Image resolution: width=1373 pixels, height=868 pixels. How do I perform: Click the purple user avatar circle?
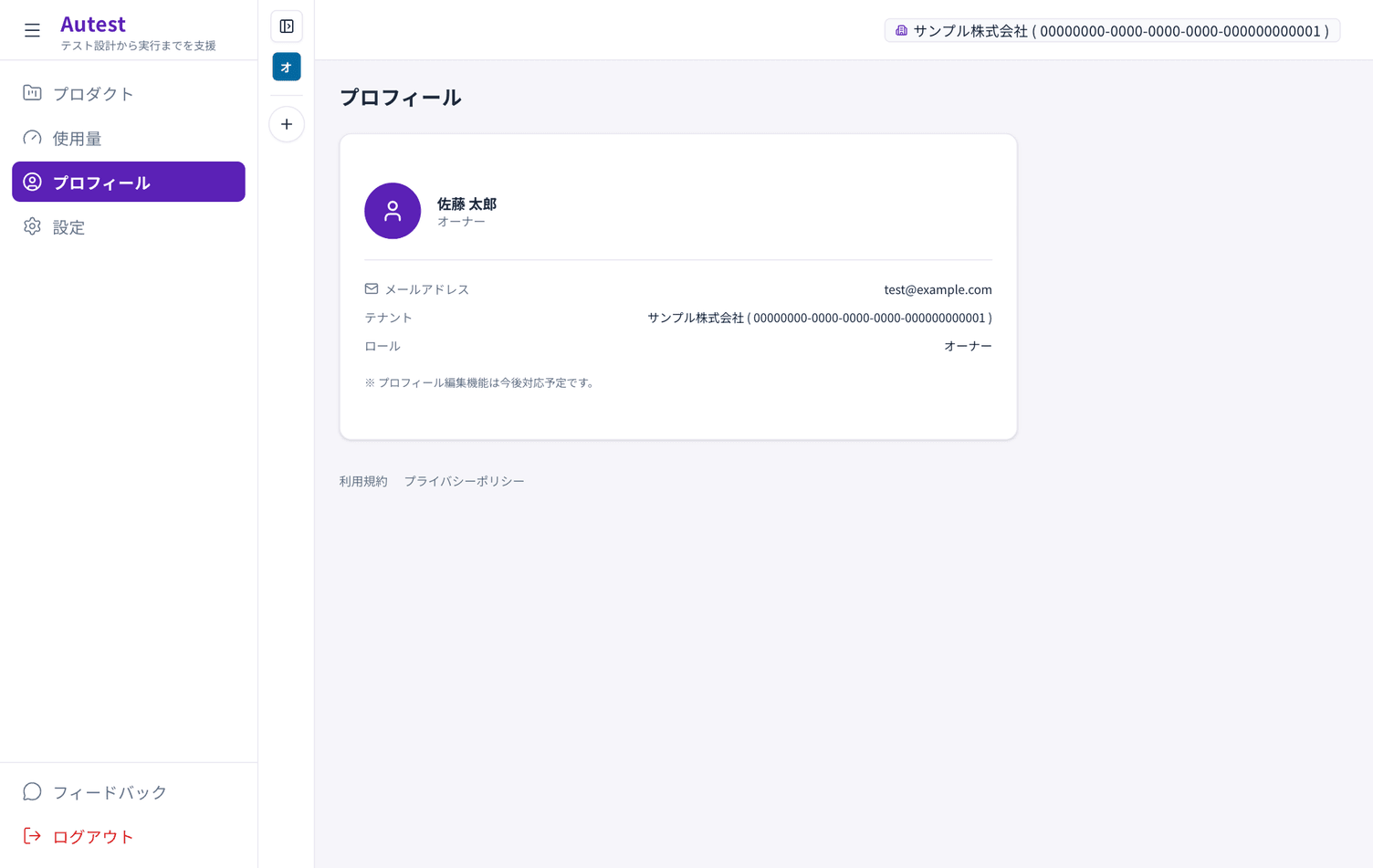[x=393, y=211]
